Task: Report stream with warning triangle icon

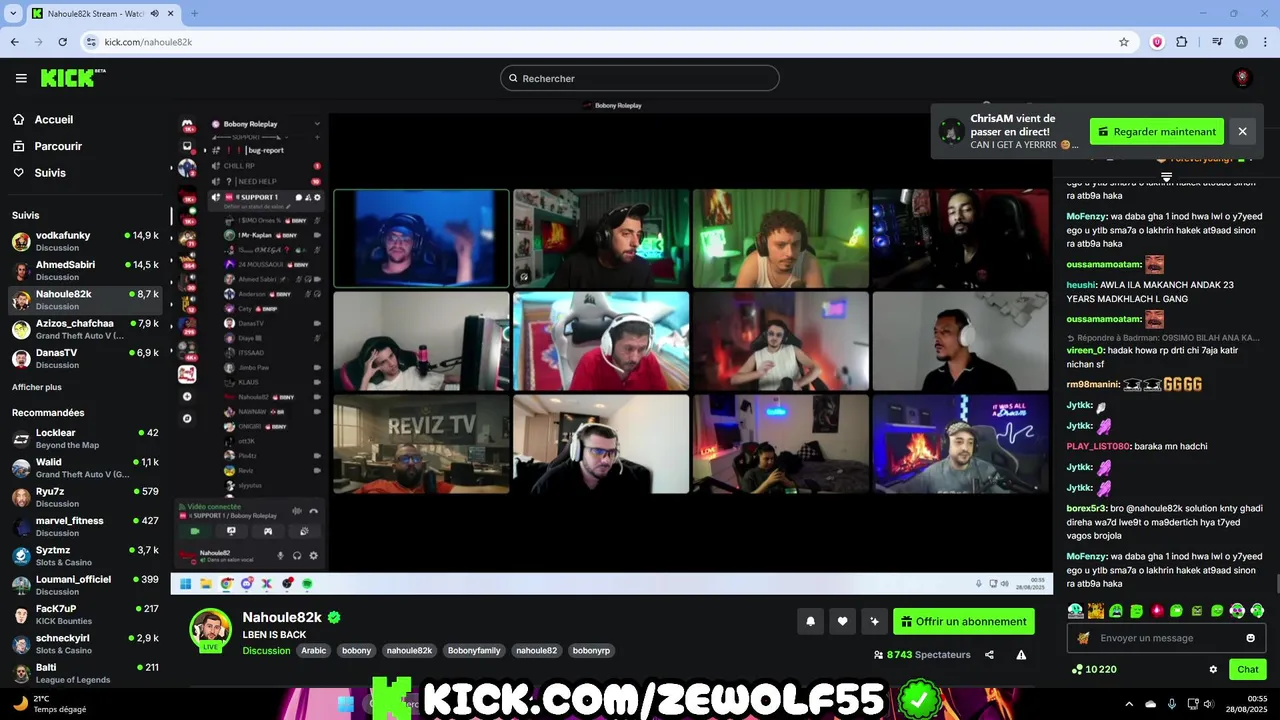Action: point(1021,655)
